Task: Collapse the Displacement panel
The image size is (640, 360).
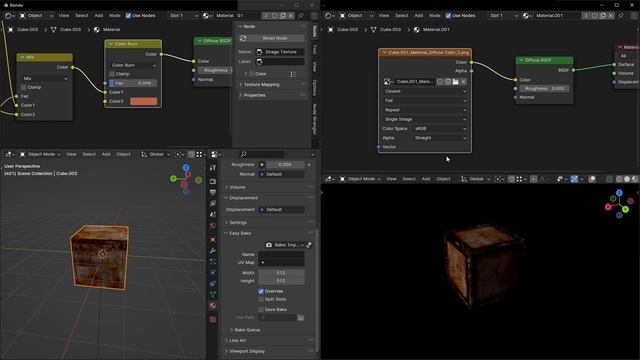Action: pyautogui.click(x=243, y=198)
